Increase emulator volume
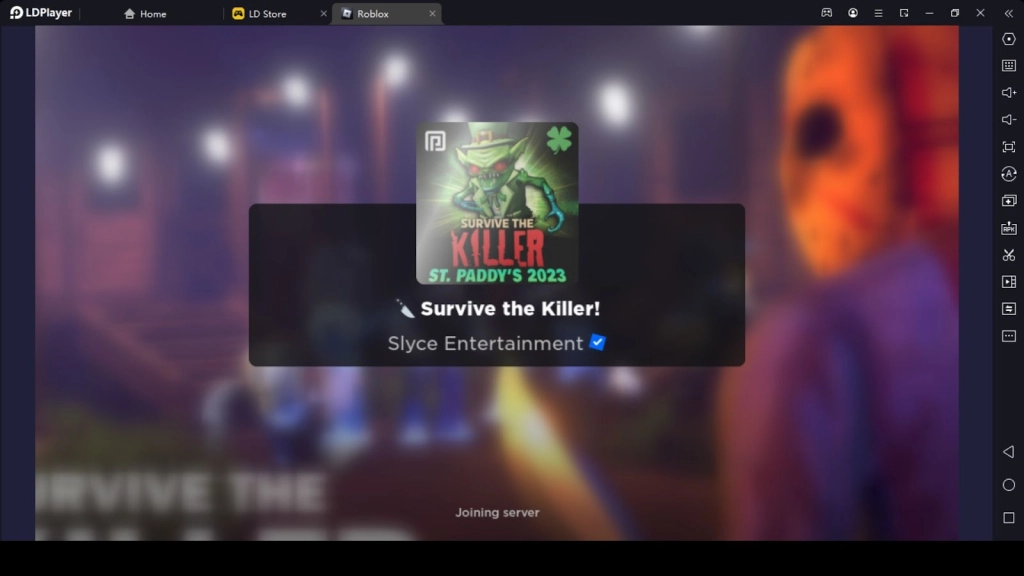 [x=1008, y=93]
